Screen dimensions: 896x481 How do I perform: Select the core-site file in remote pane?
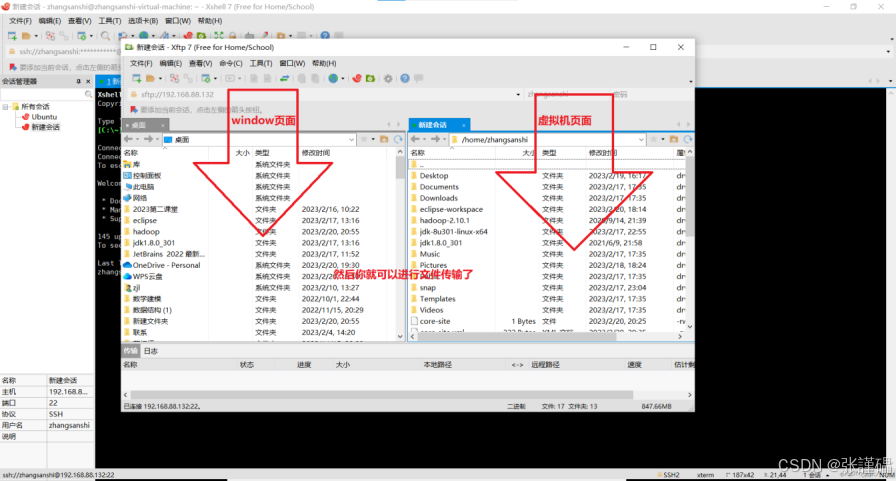pyautogui.click(x=435, y=321)
